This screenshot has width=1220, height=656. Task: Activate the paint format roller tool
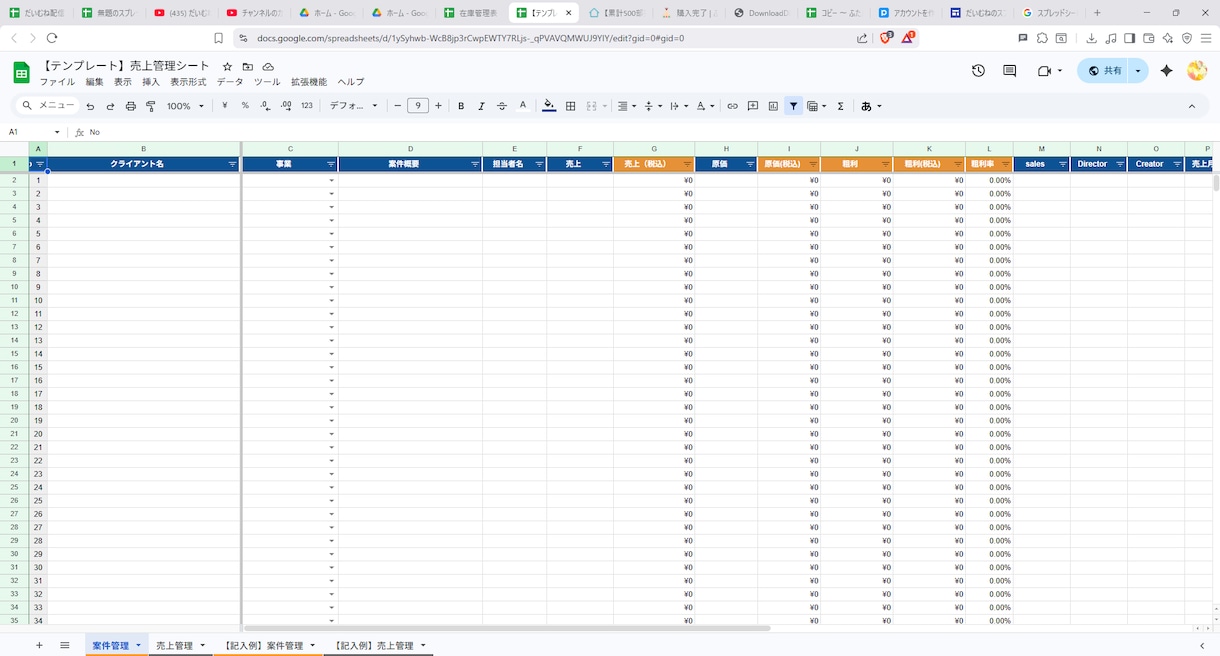point(151,106)
